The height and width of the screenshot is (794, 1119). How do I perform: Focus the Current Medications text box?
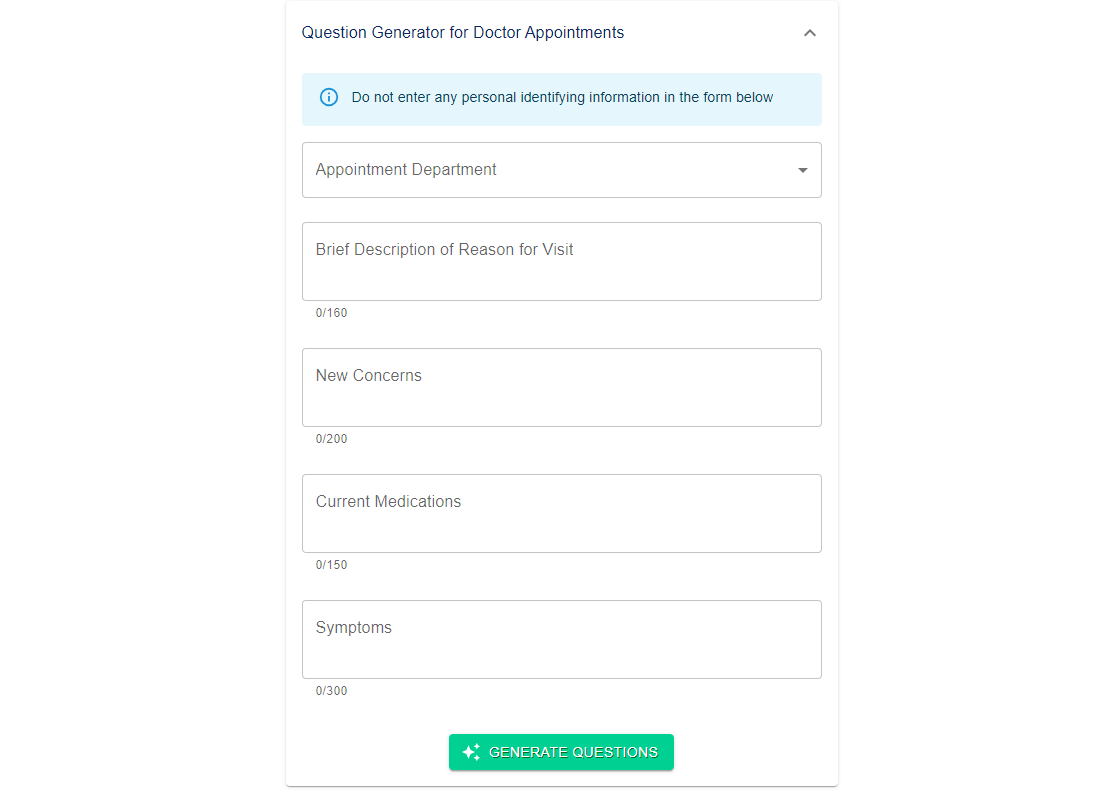(x=562, y=514)
